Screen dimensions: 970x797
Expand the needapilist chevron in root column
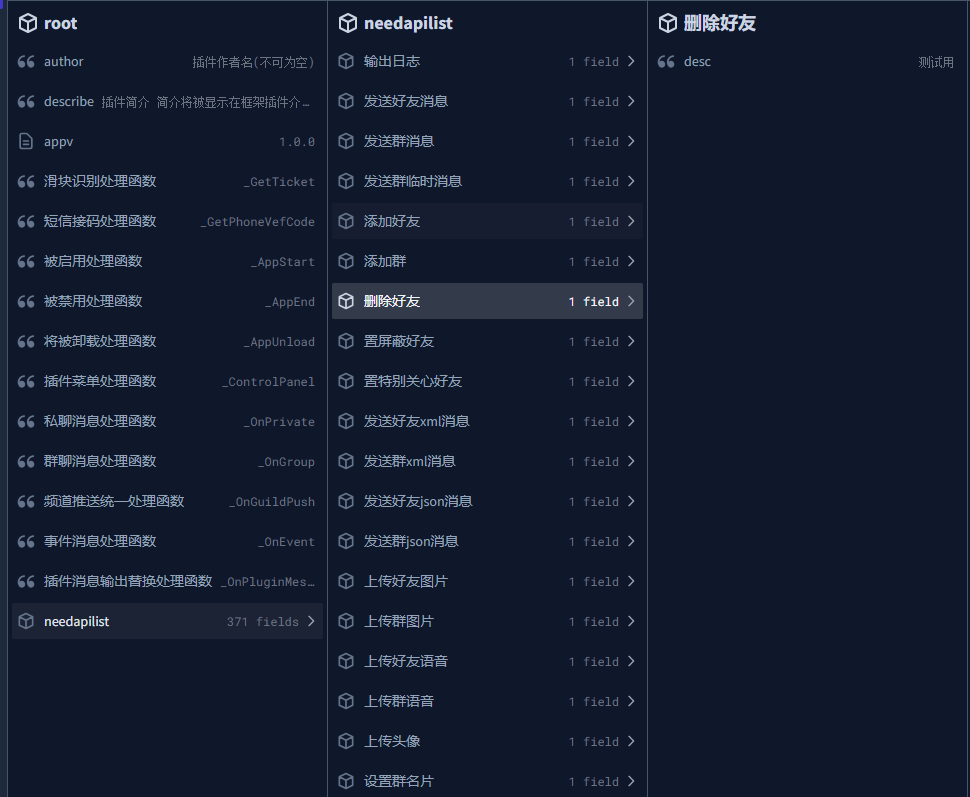tap(311, 622)
